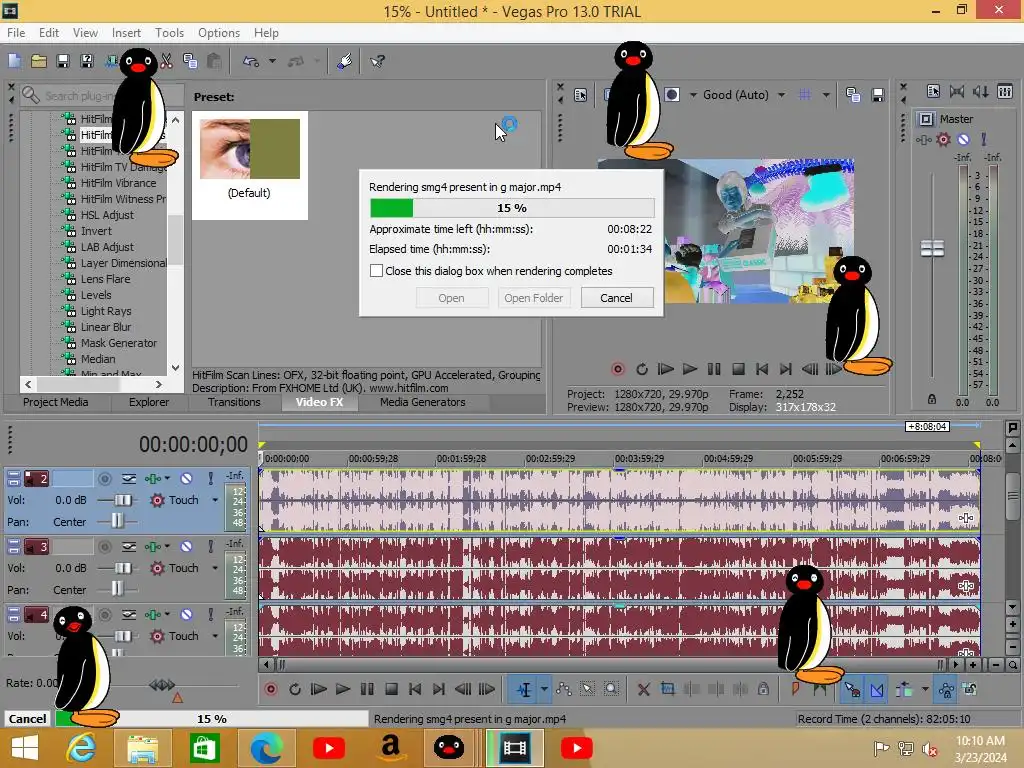Image resolution: width=1024 pixels, height=768 pixels.
Task: Arm track 3 for record
Action: [104, 547]
